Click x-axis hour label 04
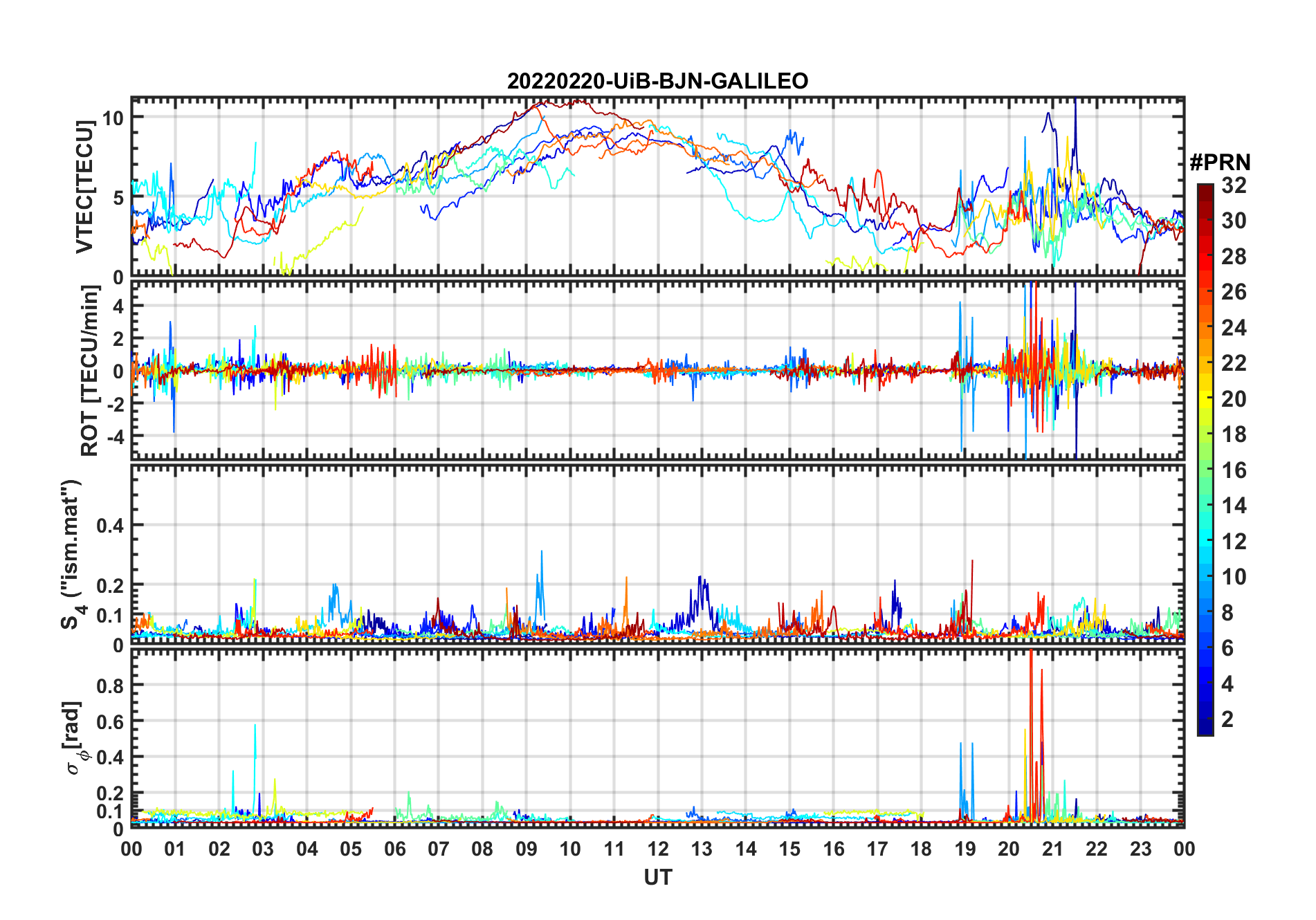Screen dimensions: 1316x920 pyautogui.click(x=307, y=849)
